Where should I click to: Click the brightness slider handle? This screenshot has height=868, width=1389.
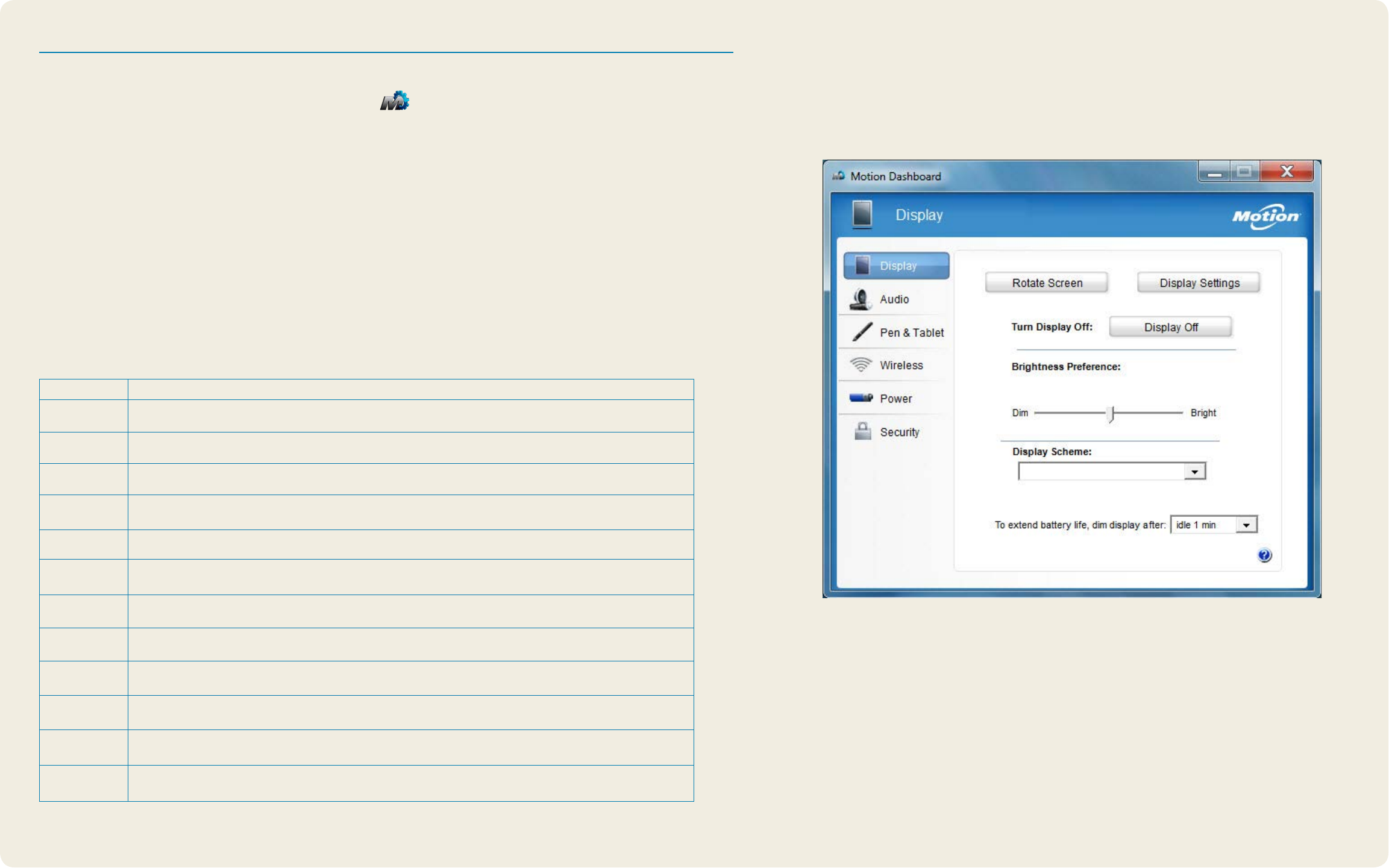[1112, 414]
